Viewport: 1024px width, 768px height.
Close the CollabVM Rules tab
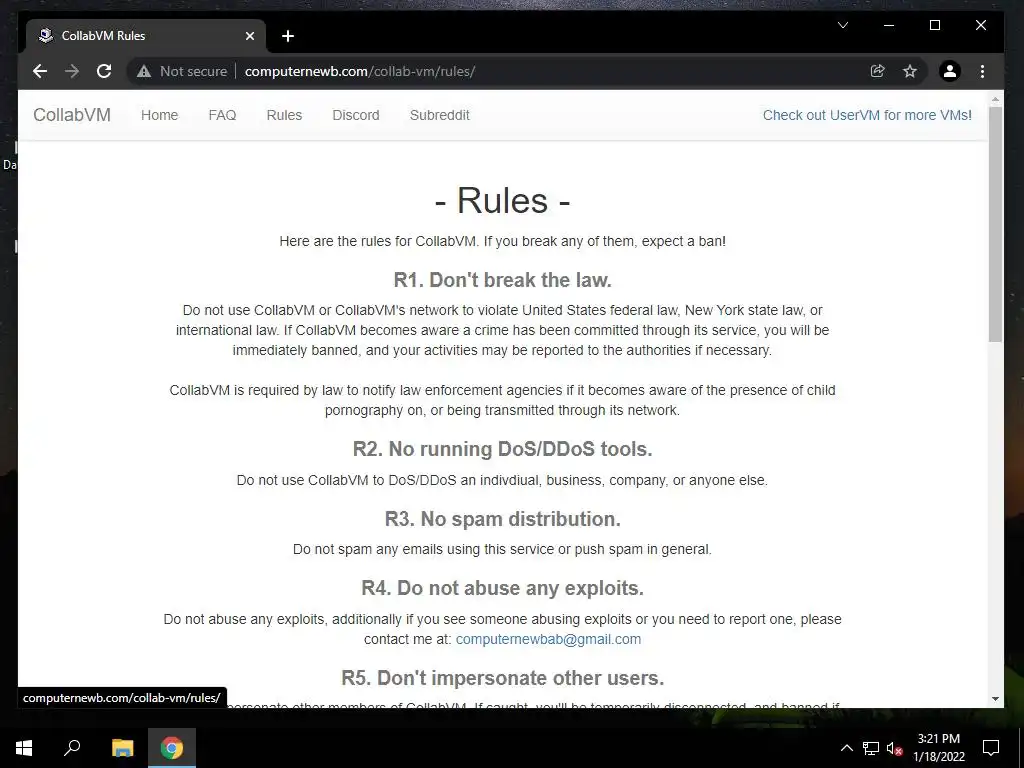[249, 36]
